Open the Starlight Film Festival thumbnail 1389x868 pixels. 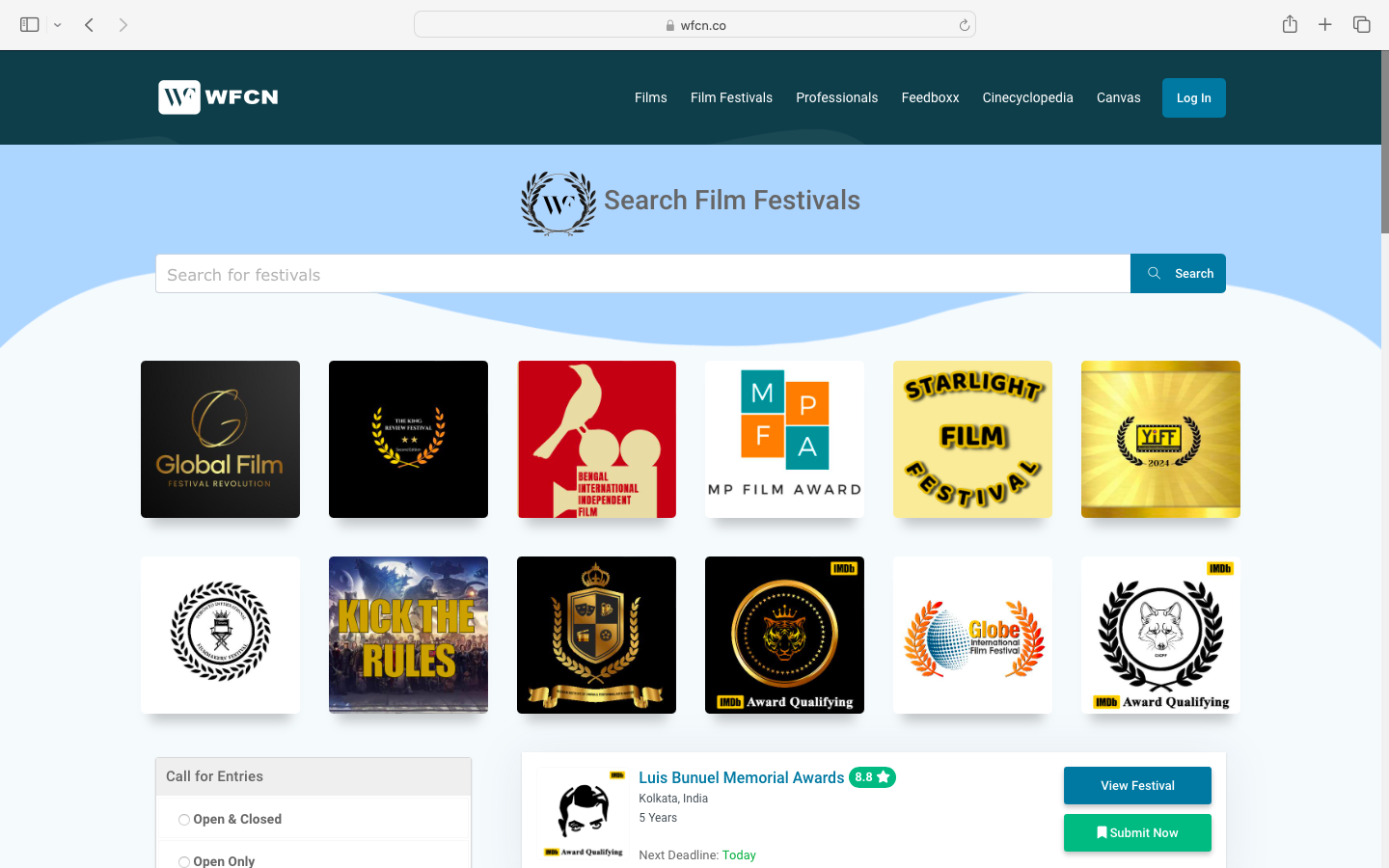click(x=972, y=439)
